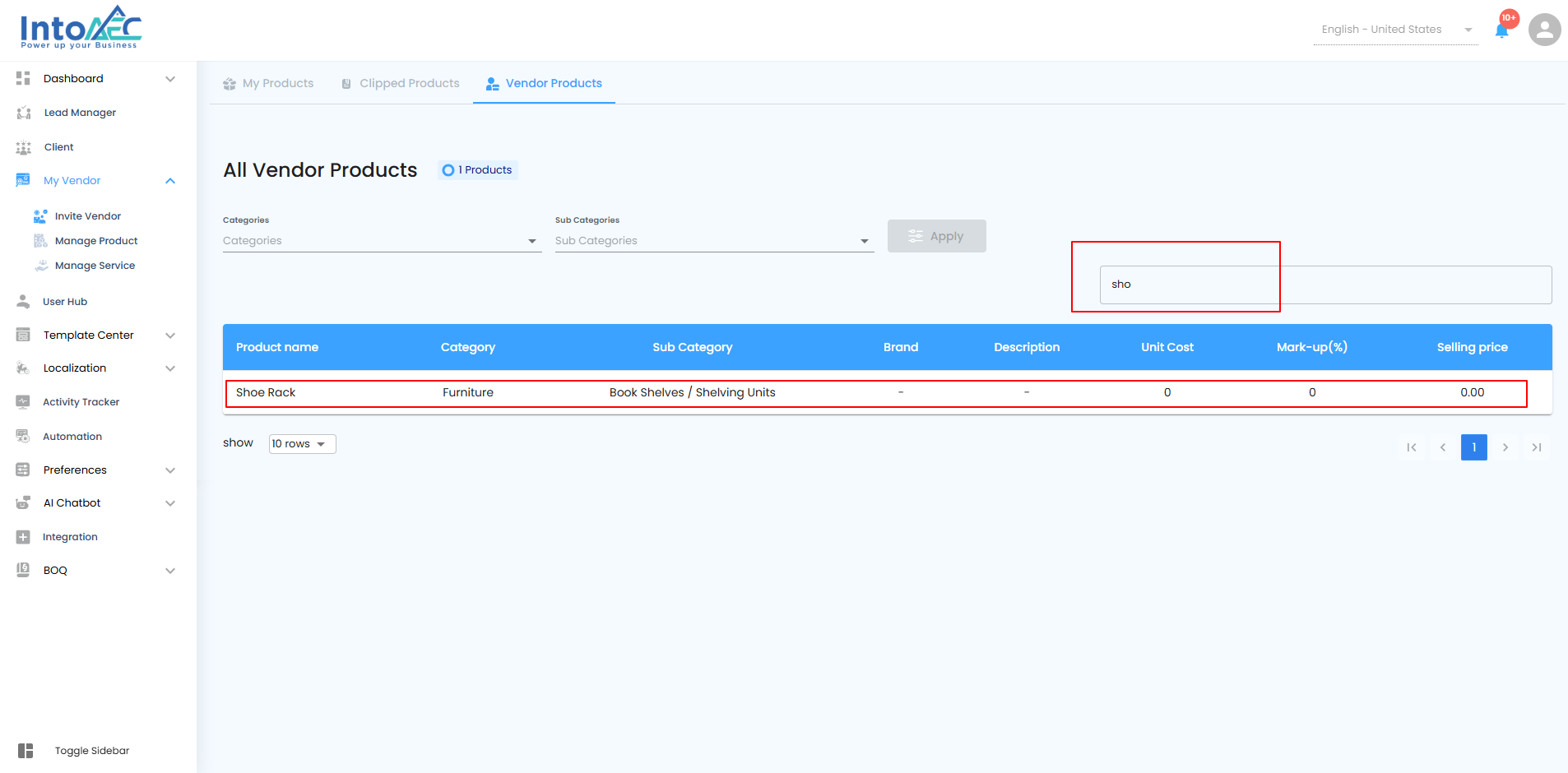Switch to the My Products tab
The width and height of the screenshot is (1568, 773).
click(x=268, y=83)
